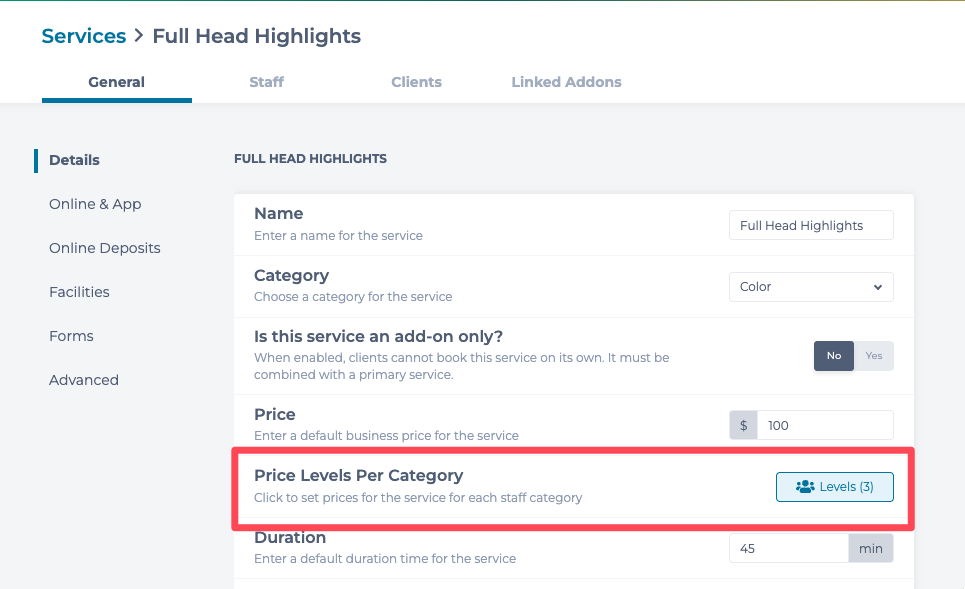This screenshot has width=965, height=589.
Task: Open Online Deposits in the sidebar
Action: pos(105,248)
